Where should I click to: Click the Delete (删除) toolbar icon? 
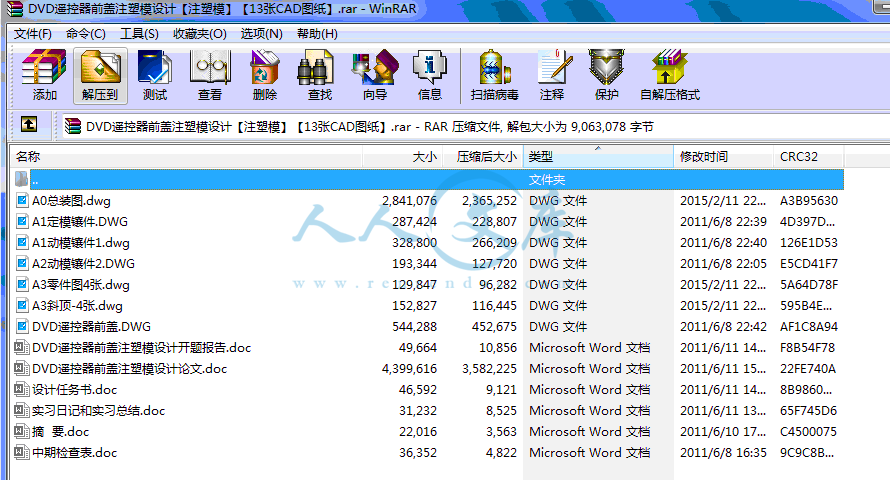tap(265, 75)
